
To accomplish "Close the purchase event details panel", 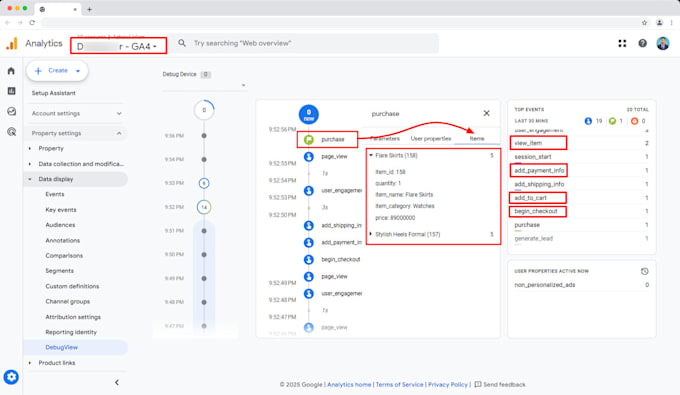I will [486, 113].
